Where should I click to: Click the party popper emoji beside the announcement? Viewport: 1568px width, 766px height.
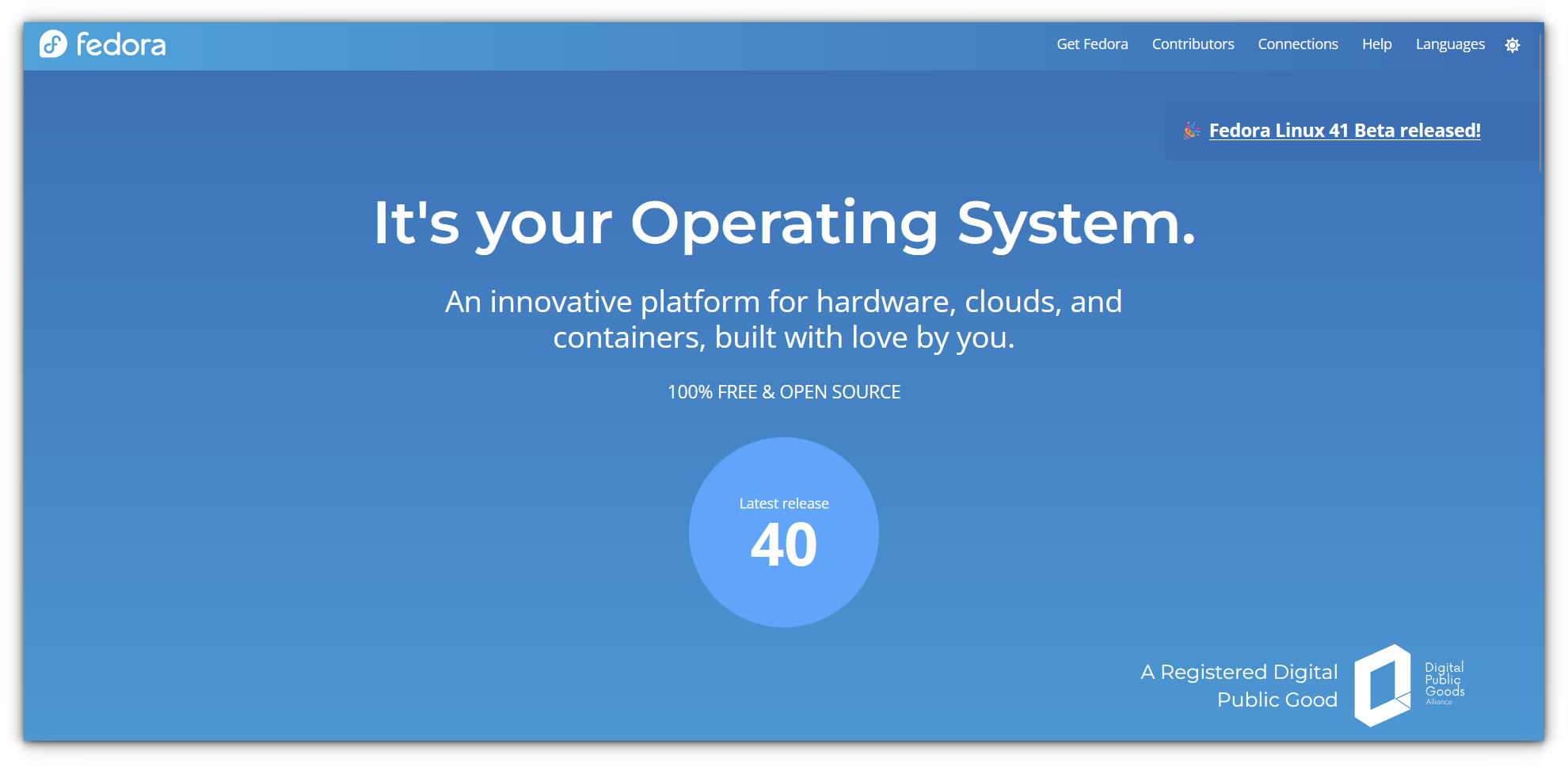1190,131
